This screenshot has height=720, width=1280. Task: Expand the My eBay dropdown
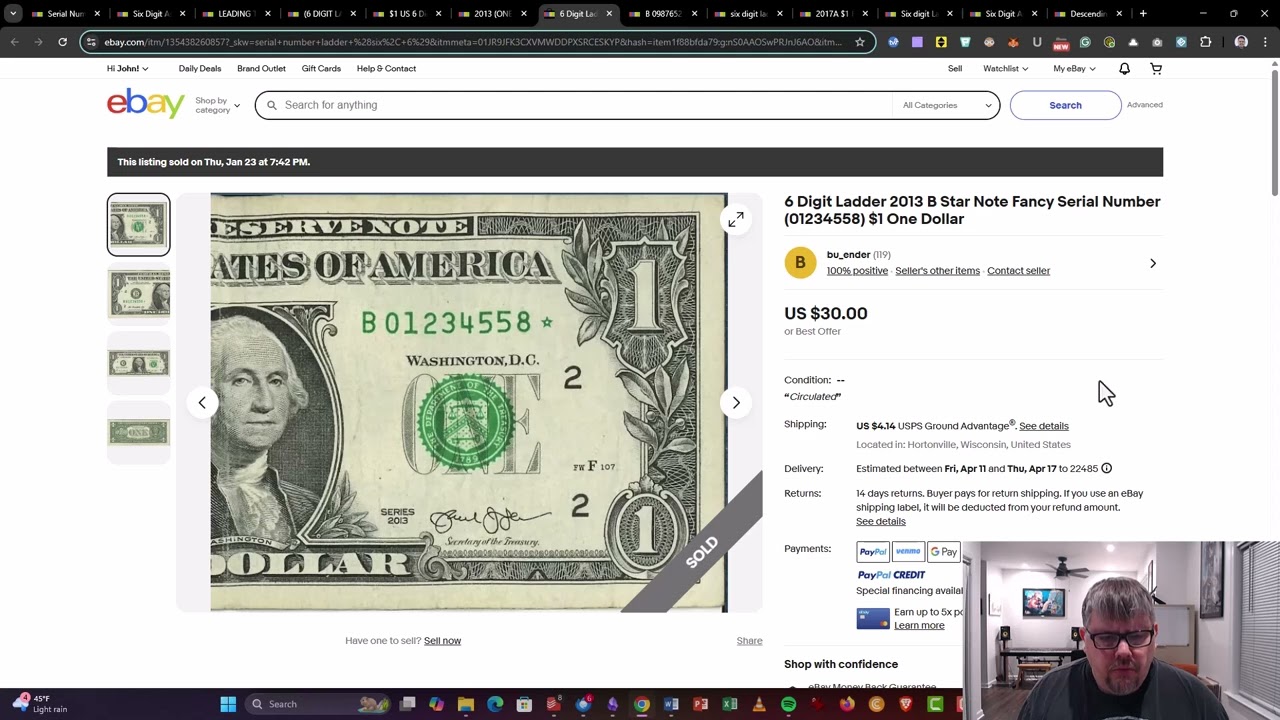coord(1074,68)
